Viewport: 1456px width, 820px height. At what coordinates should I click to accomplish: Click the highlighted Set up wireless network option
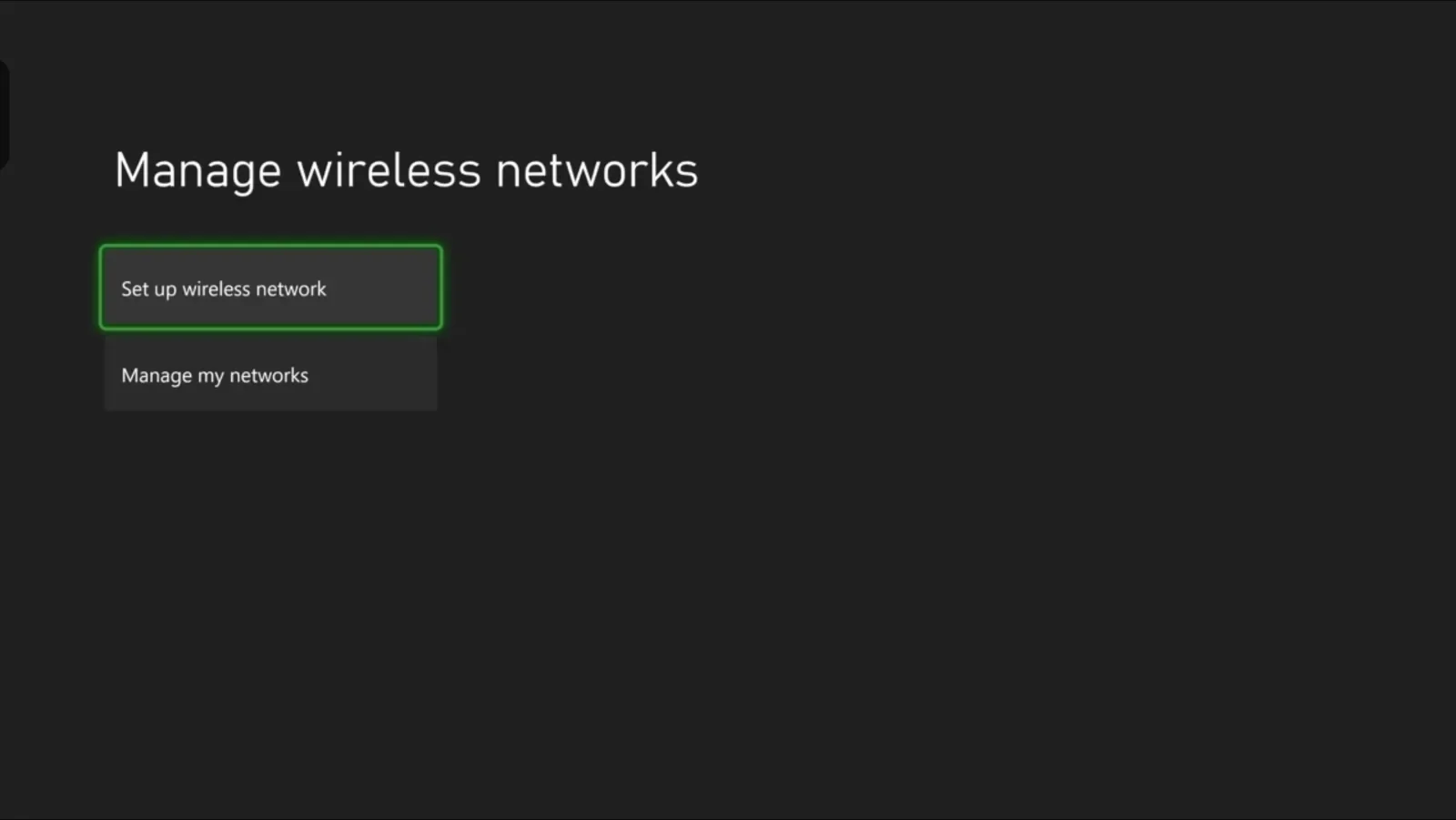(x=270, y=288)
